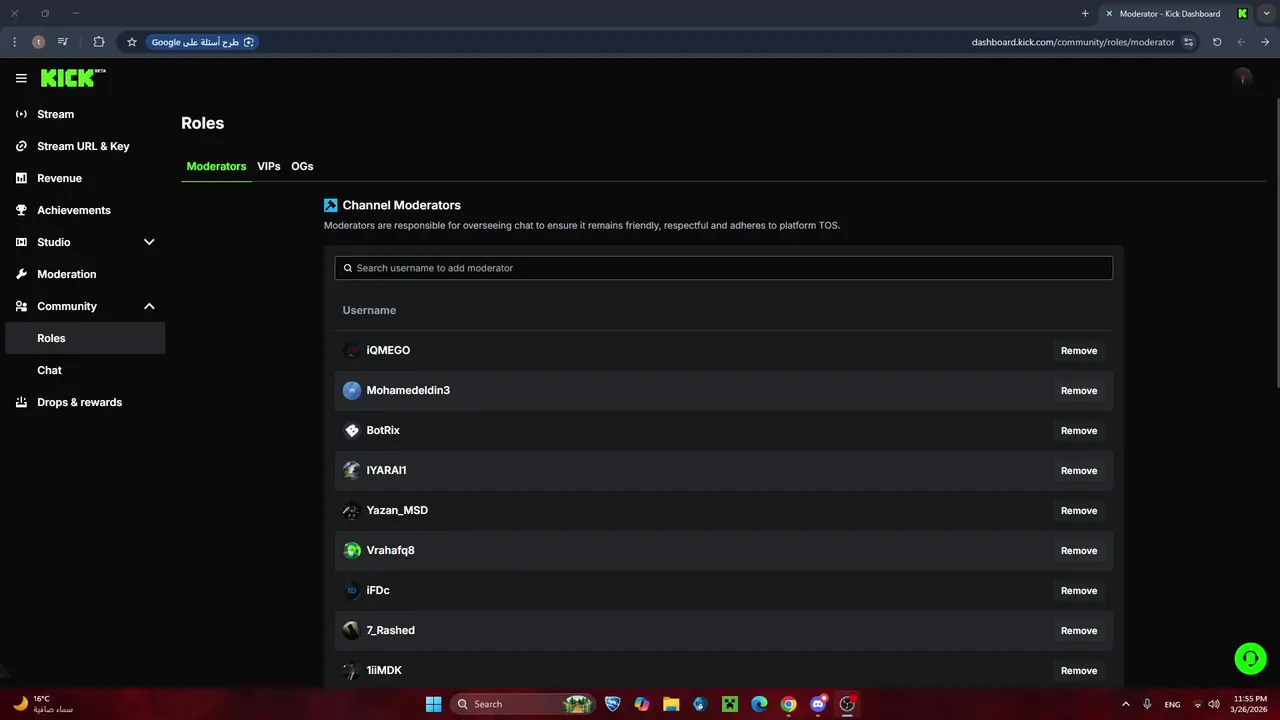Reload the page
1280x720 pixels.
click(x=1217, y=42)
